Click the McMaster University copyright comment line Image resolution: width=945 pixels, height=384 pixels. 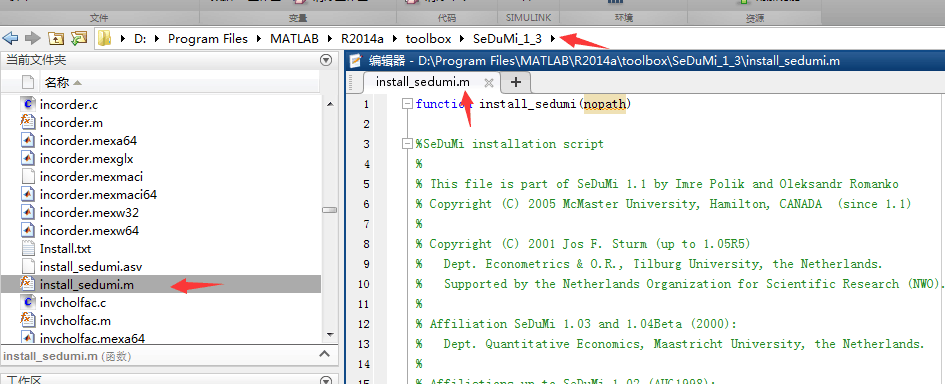coord(664,204)
